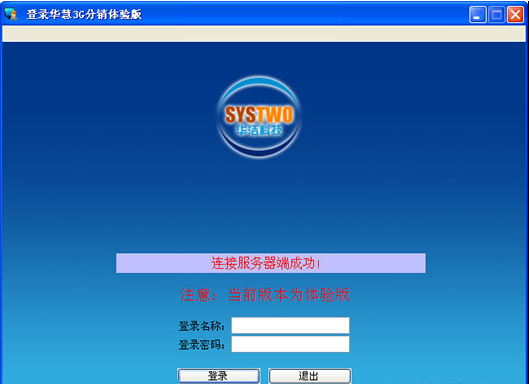Click the 注意：当前版本为体验版 notice text

click(x=266, y=295)
